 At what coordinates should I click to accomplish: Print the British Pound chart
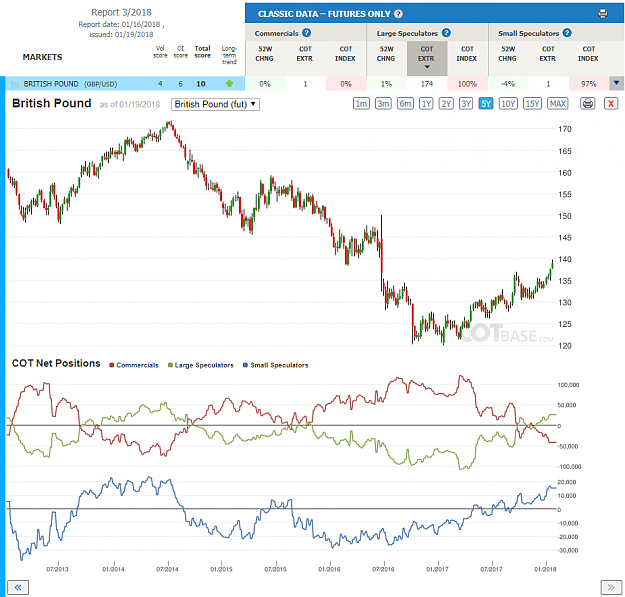point(588,104)
